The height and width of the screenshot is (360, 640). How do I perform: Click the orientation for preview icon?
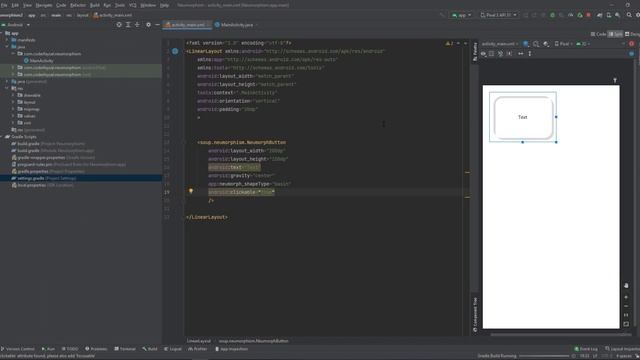click(x=536, y=44)
